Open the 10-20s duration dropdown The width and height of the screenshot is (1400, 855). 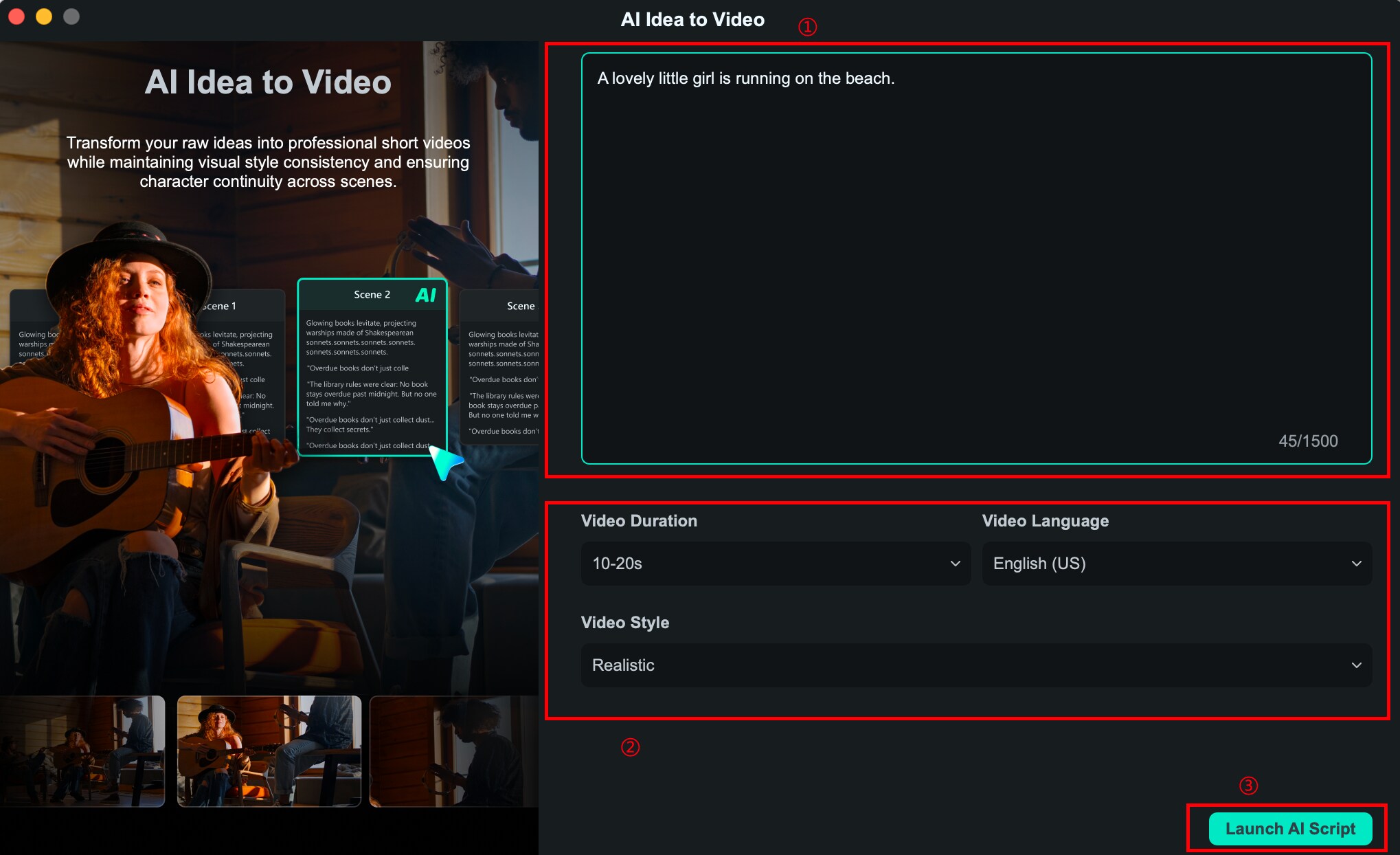coord(775,564)
